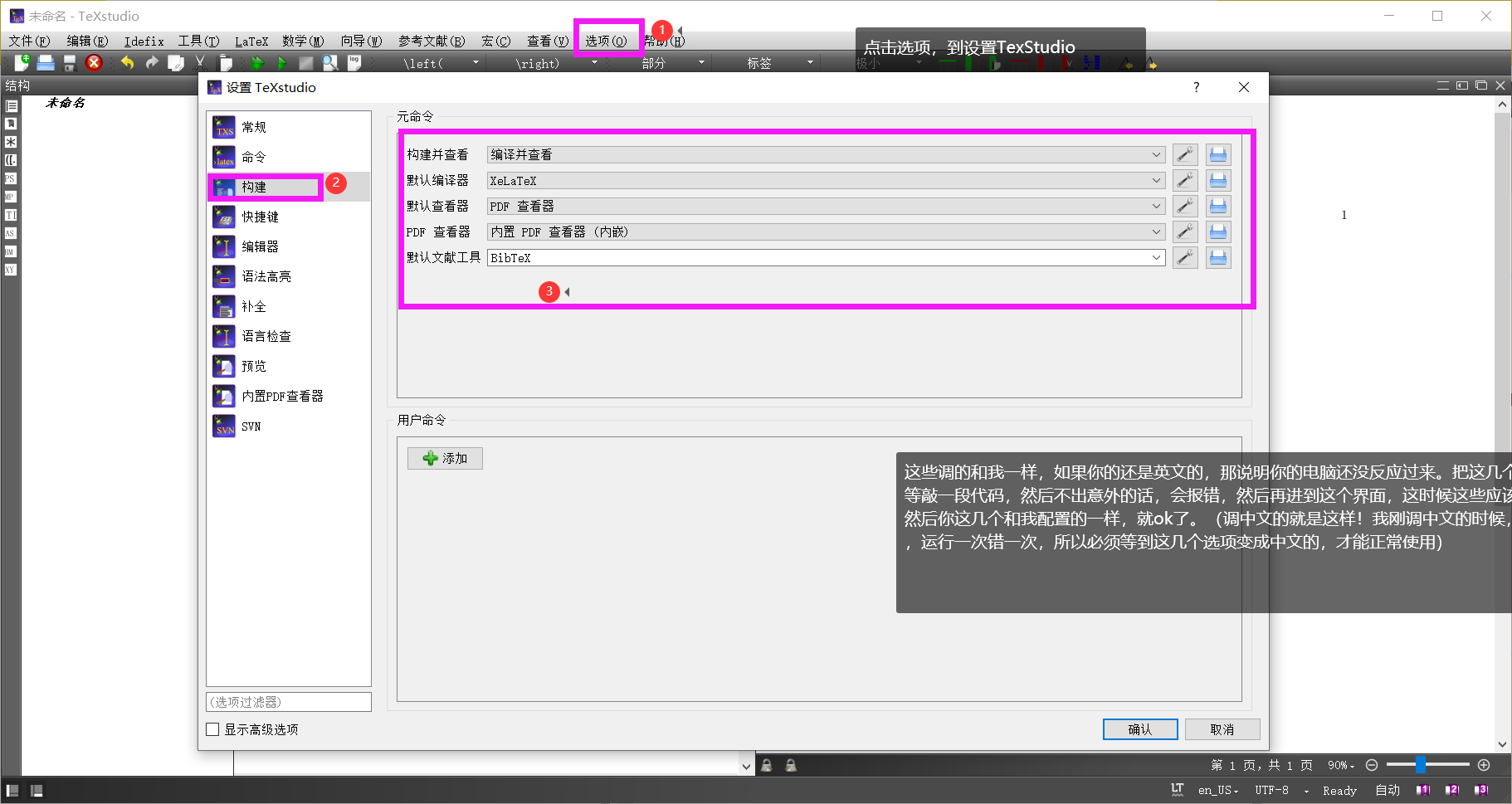The width and height of the screenshot is (1512, 804).
Task: Start compile and view with the green double-arrow
Action: [x=257, y=62]
